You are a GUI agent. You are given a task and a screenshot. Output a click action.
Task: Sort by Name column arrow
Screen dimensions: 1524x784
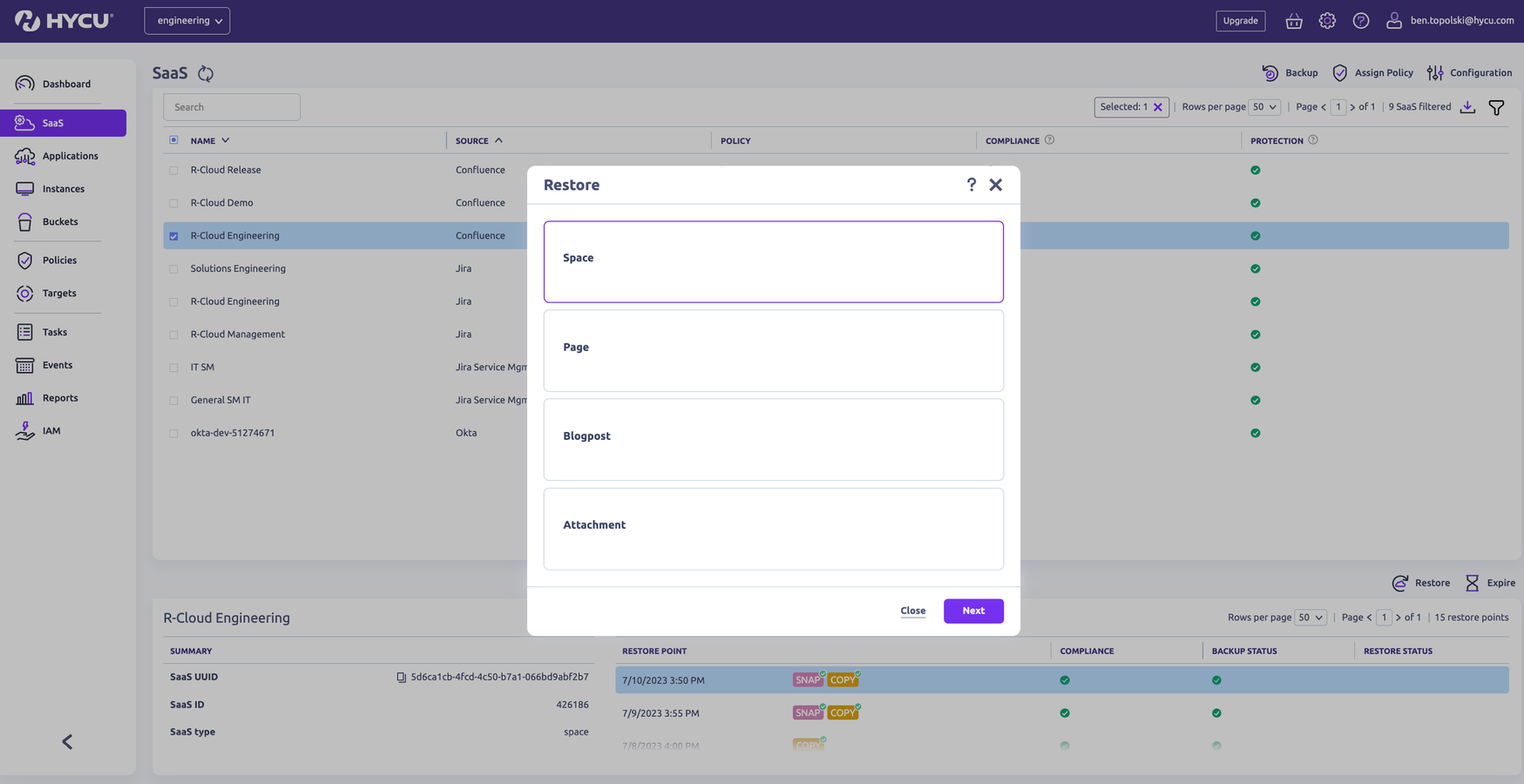[225, 140]
